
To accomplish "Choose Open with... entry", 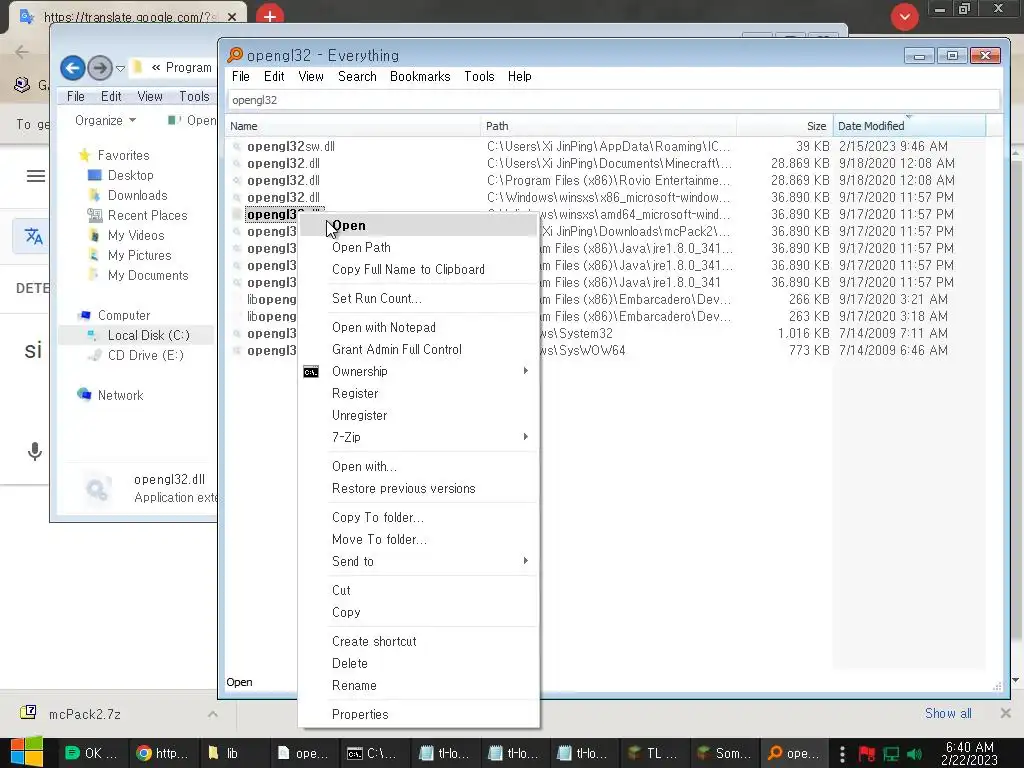I will 418,466.
